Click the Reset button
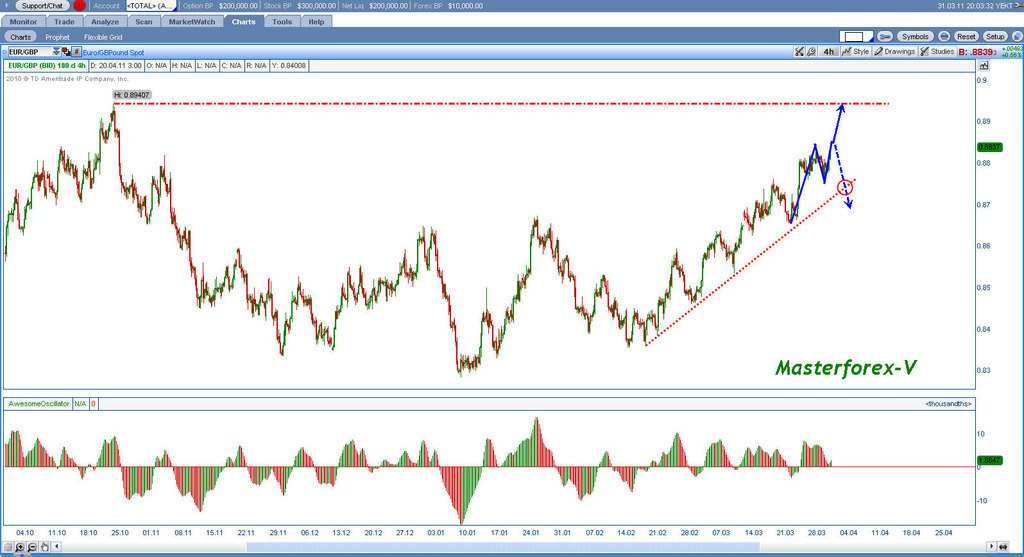 pos(966,37)
